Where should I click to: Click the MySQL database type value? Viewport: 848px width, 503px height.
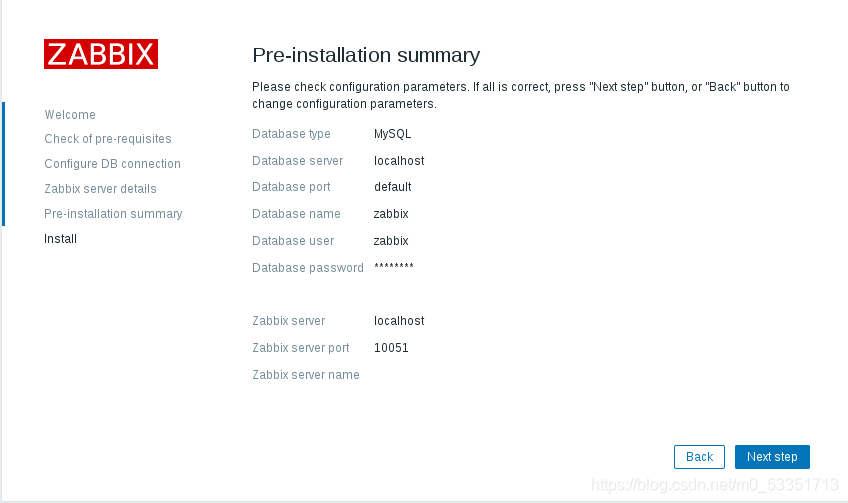click(393, 134)
